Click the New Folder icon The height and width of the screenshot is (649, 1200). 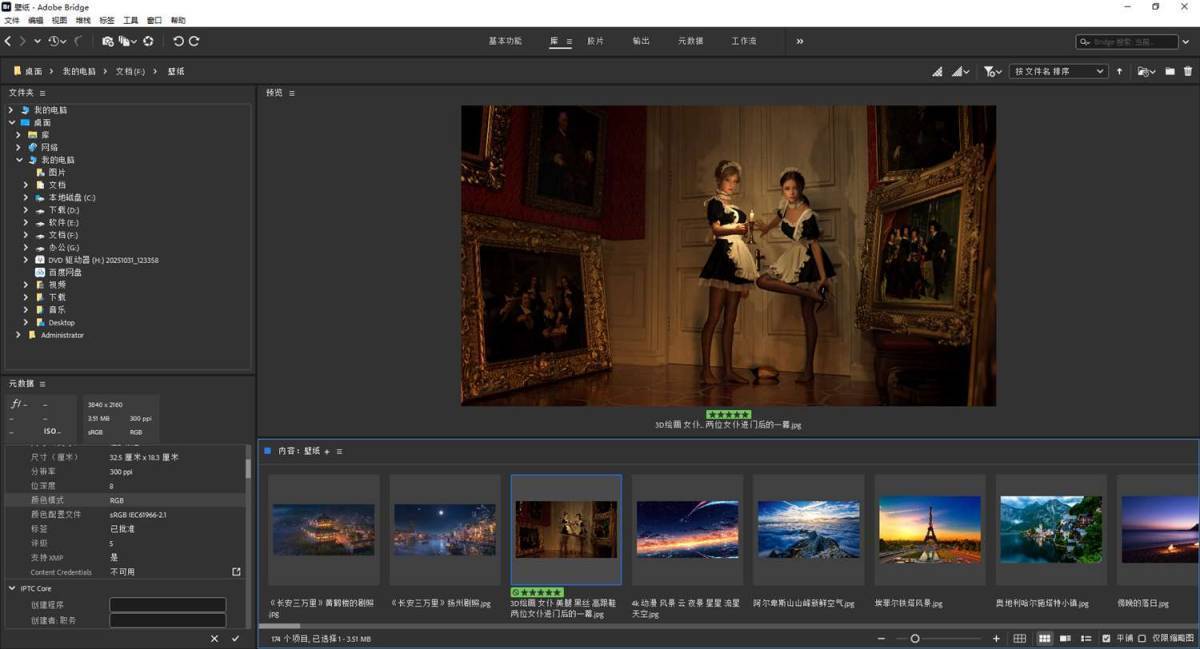pyautogui.click(x=1169, y=71)
